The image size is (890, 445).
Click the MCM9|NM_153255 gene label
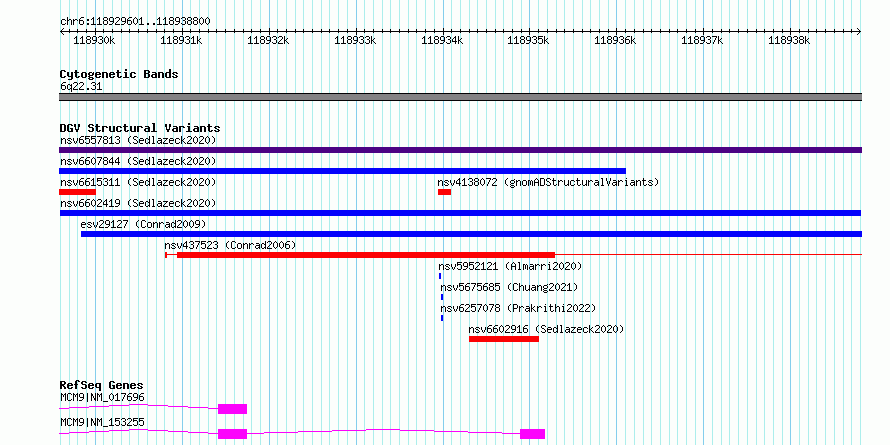[x=102, y=422]
